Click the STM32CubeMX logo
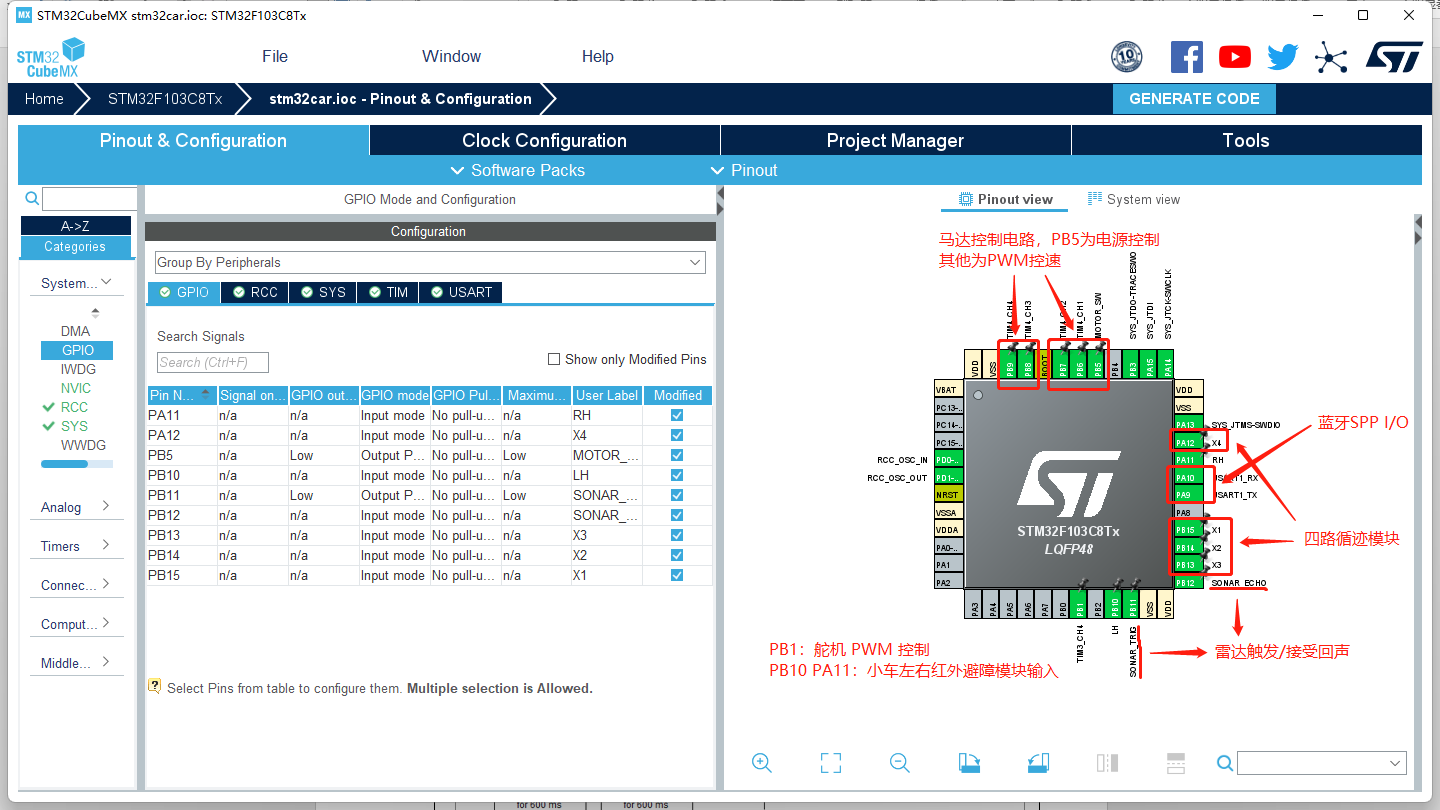Image resolution: width=1440 pixels, height=810 pixels. [50, 57]
